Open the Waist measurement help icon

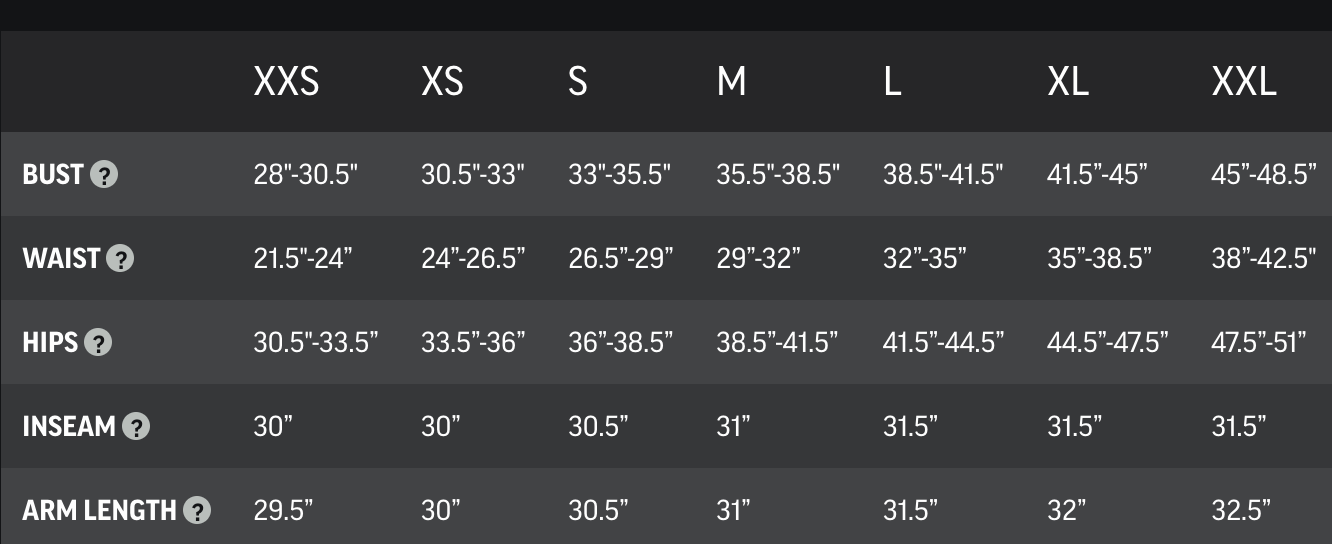click(120, 259)
